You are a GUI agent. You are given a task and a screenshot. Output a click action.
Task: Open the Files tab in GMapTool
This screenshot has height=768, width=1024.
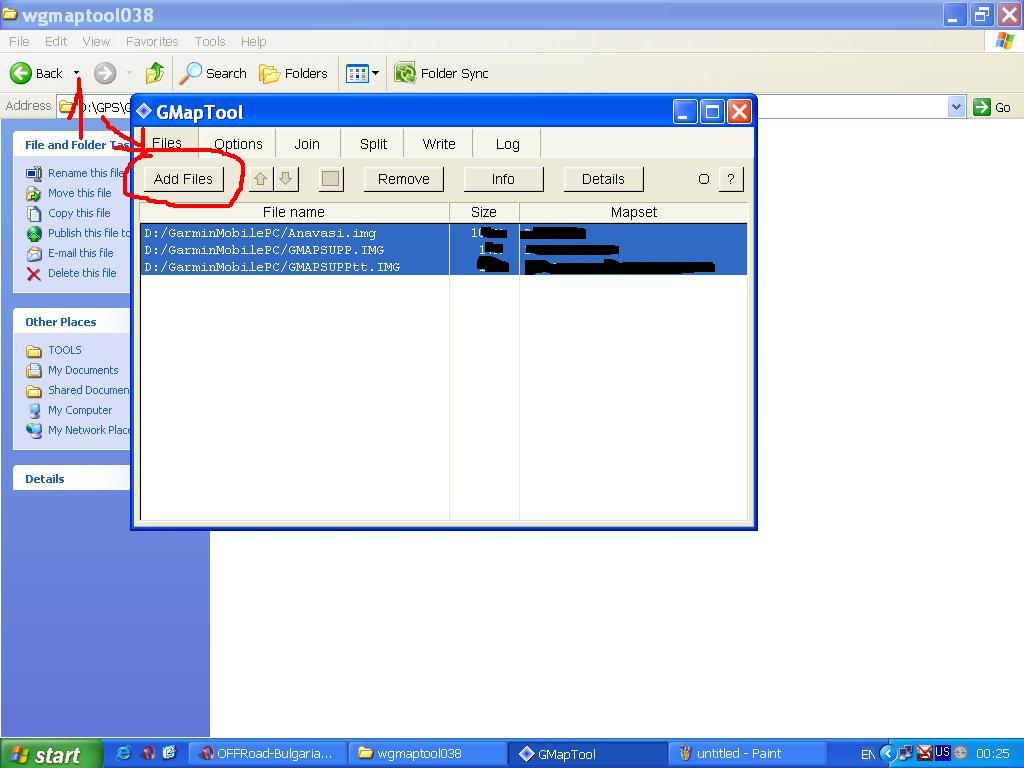[x=167, y=143]
